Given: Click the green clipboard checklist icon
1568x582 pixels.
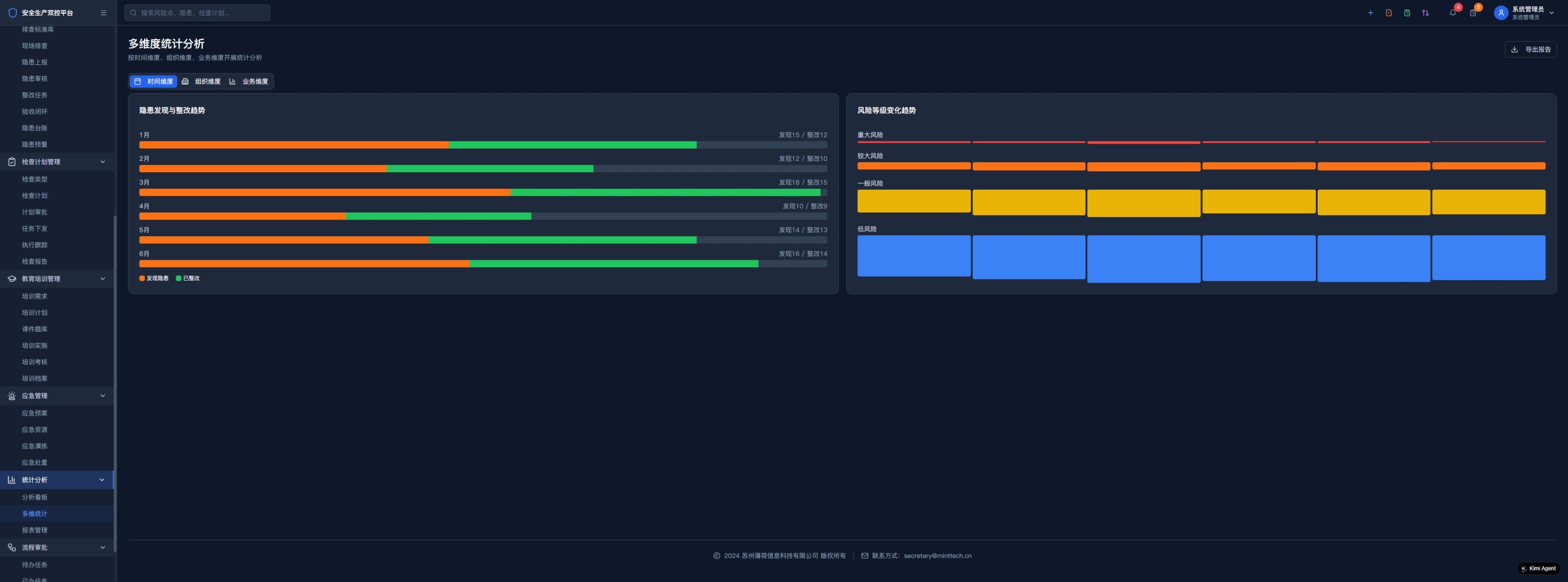Looking at the screenshot, I should click(1407, 13).
